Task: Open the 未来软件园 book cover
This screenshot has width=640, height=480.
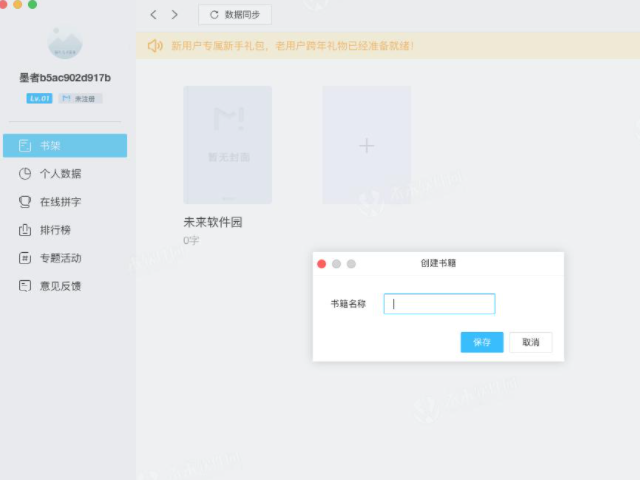Action: coord(227,145)
